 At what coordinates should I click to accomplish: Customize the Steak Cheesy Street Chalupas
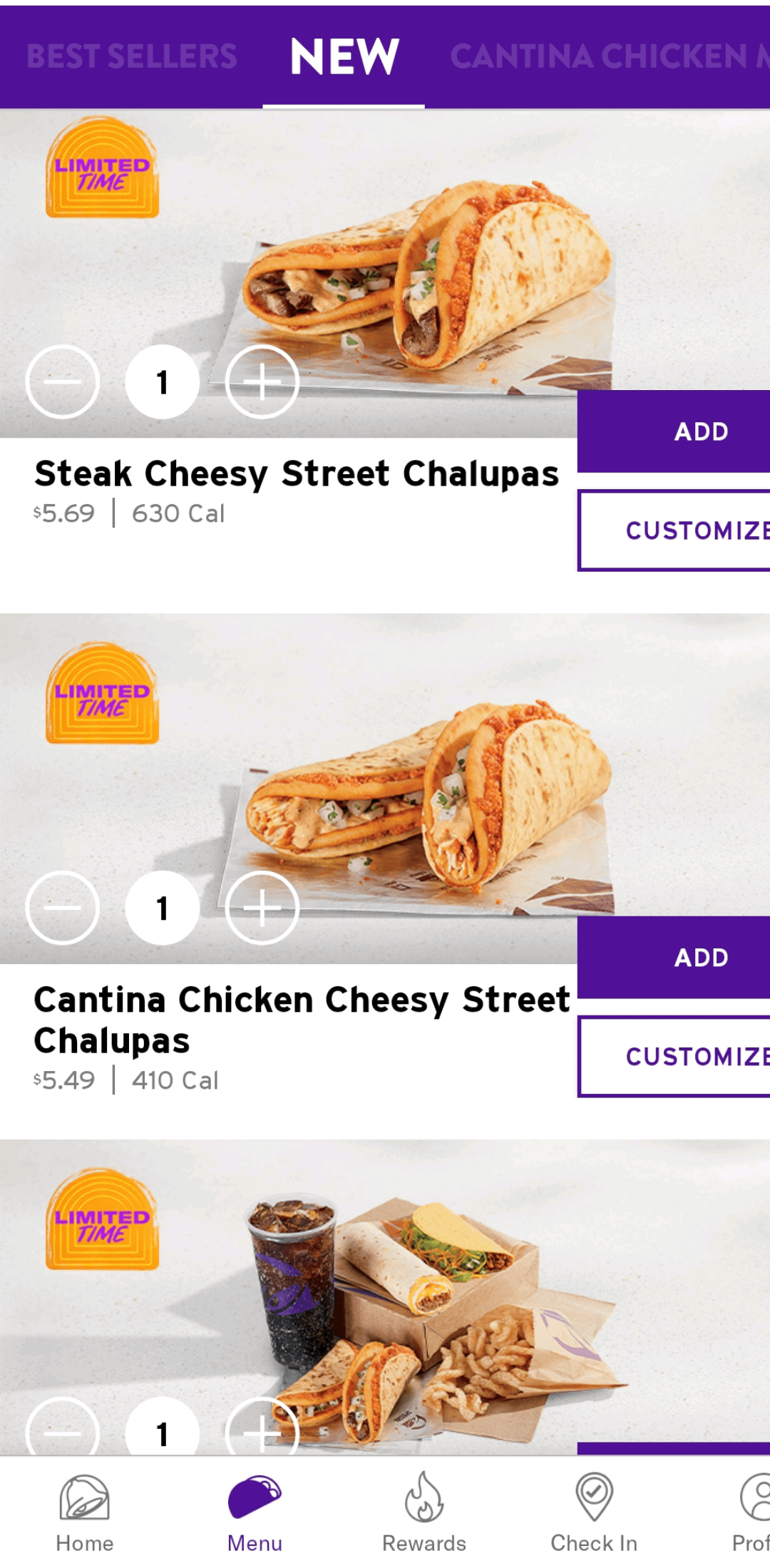point(695,531)
